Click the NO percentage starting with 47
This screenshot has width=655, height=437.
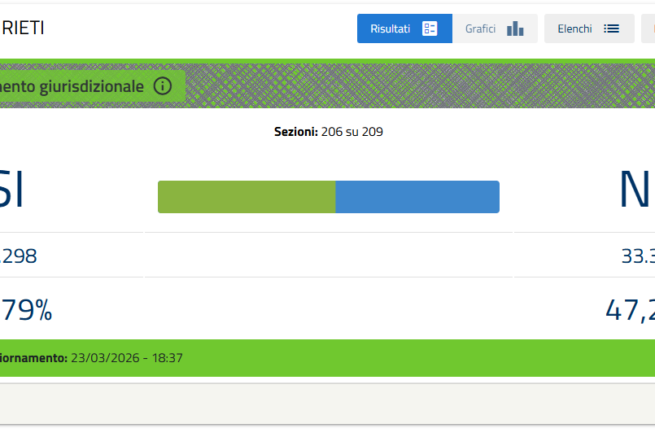630,311
